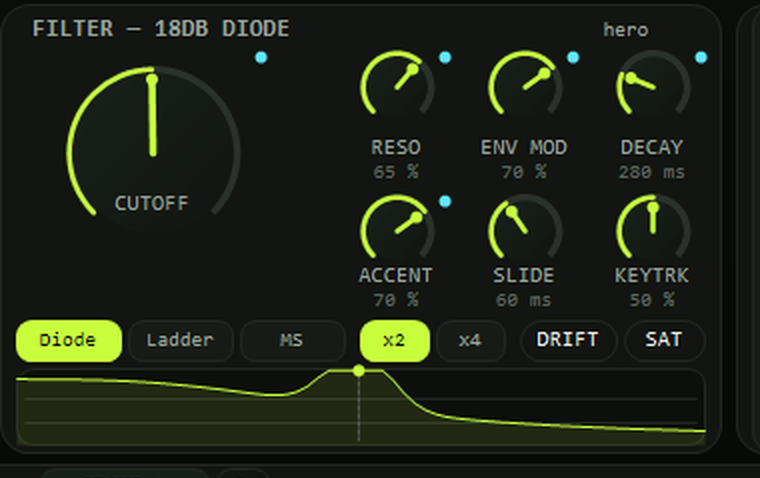Click the blue modulation dot beside ACCENT
Image resolution: width=760 pixels, height=478 pixels.
coord(445,202)
